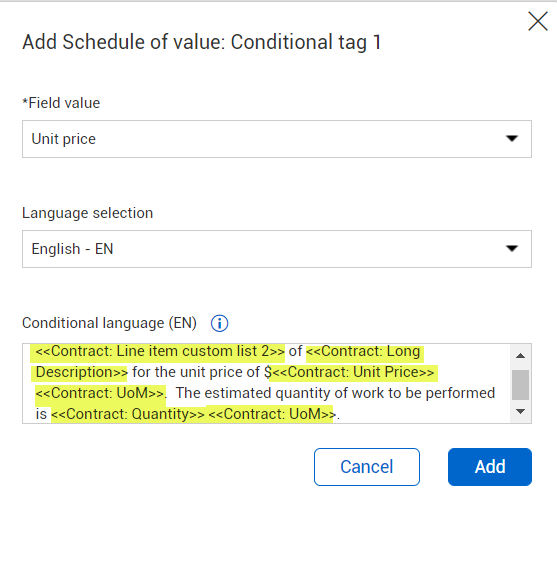Click the *Field value label
Viewport: 557px width, 581px height.
coord(61,103)
